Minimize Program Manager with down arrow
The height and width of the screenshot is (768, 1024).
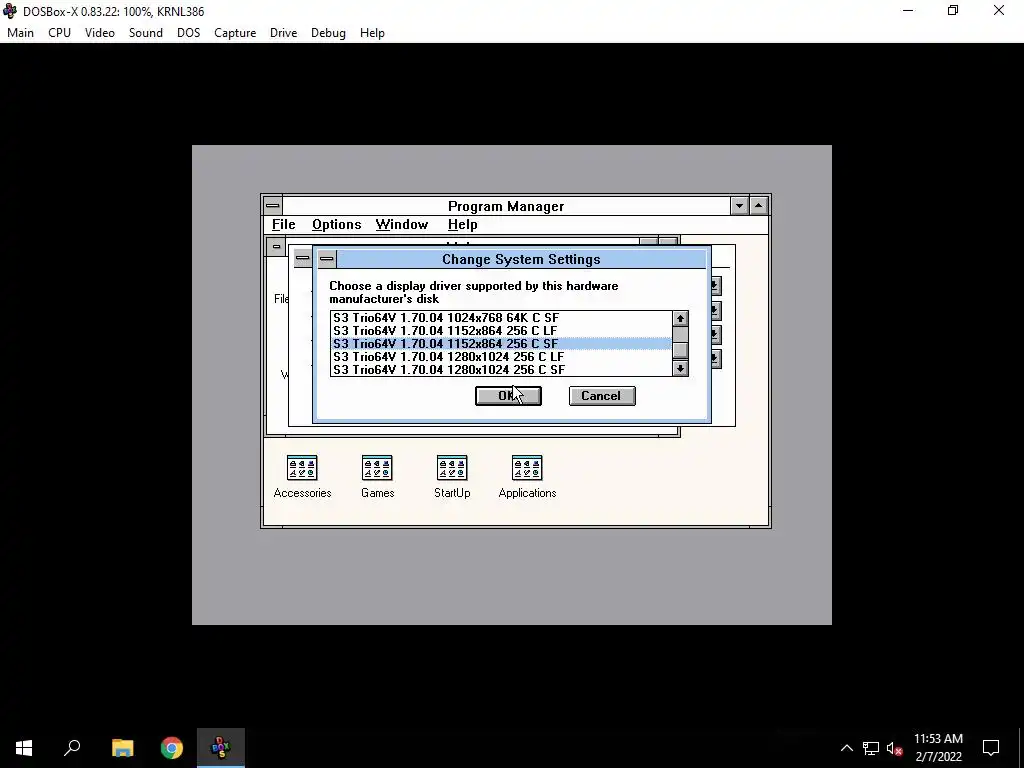coord(739,206)
